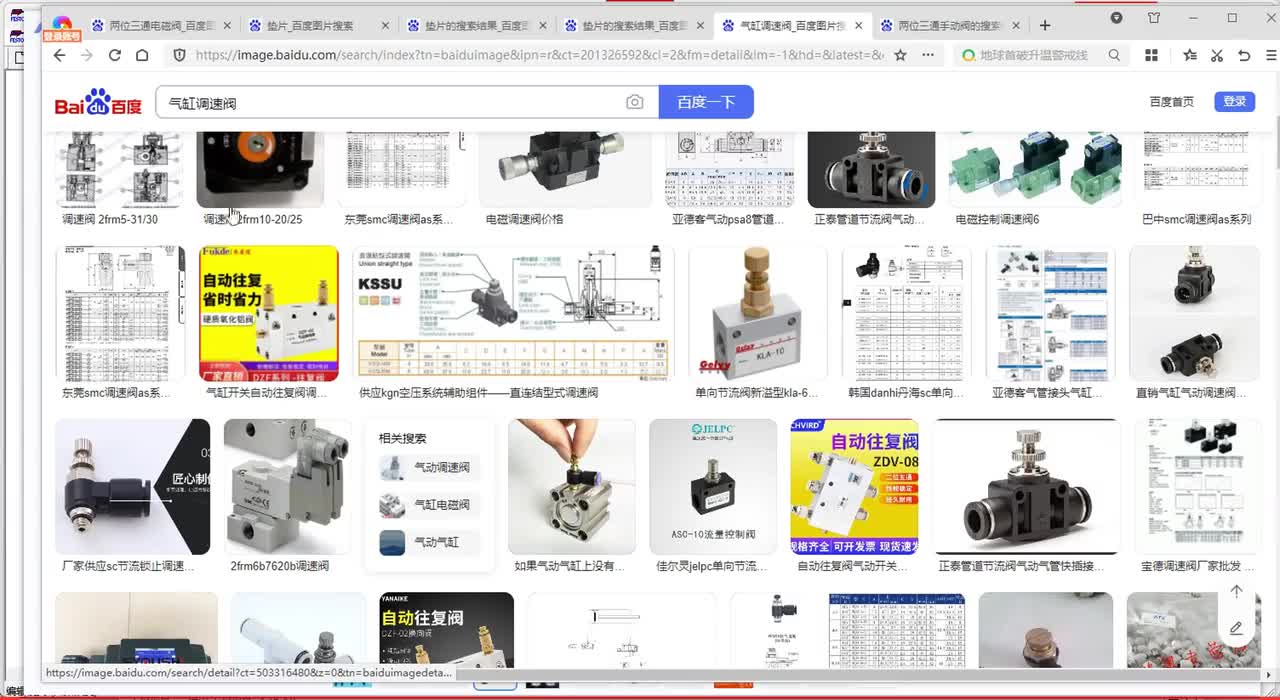Open the black DZF-02 自动往复阀 thumbnail
This screenshot has width=1280, height=700.
(446, 630)
